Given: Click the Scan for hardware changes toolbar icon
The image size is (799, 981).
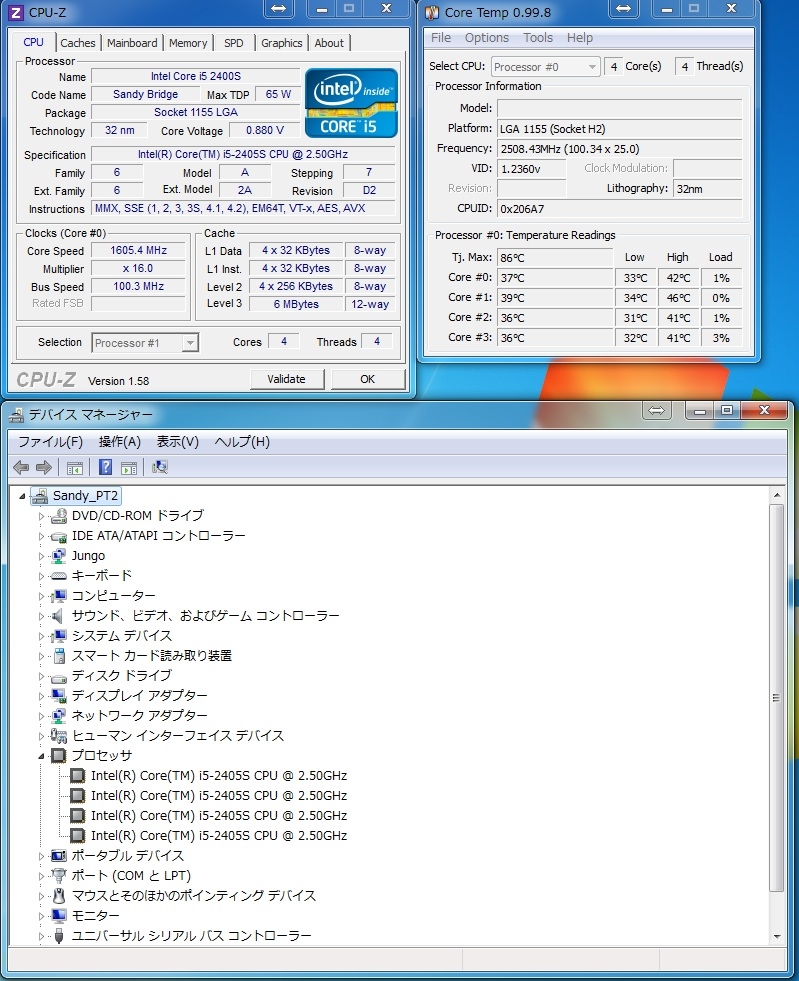Looking at the screenshot, I should (160, 467).
